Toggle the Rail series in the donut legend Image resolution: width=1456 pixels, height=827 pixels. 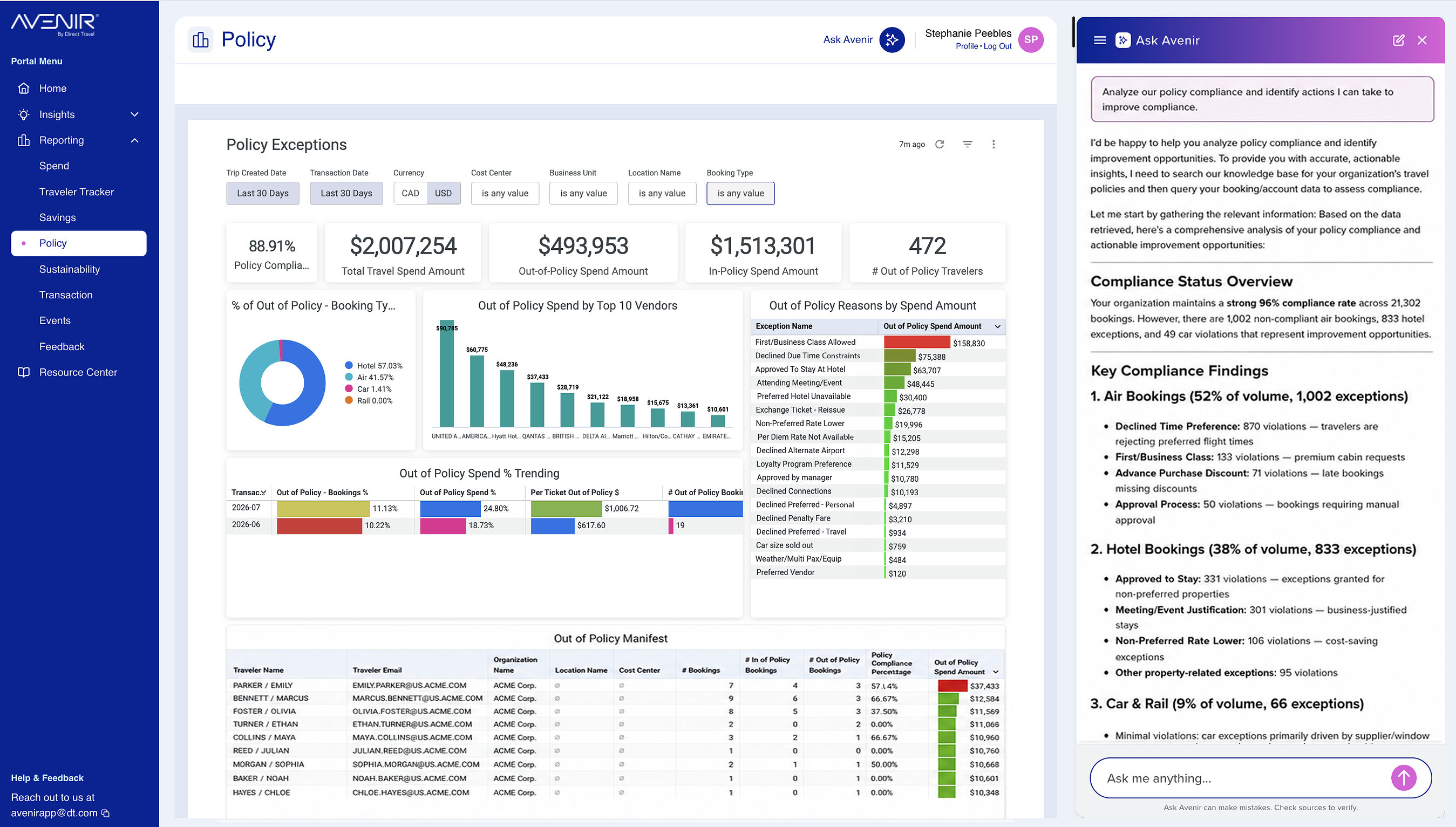(369, 400)
